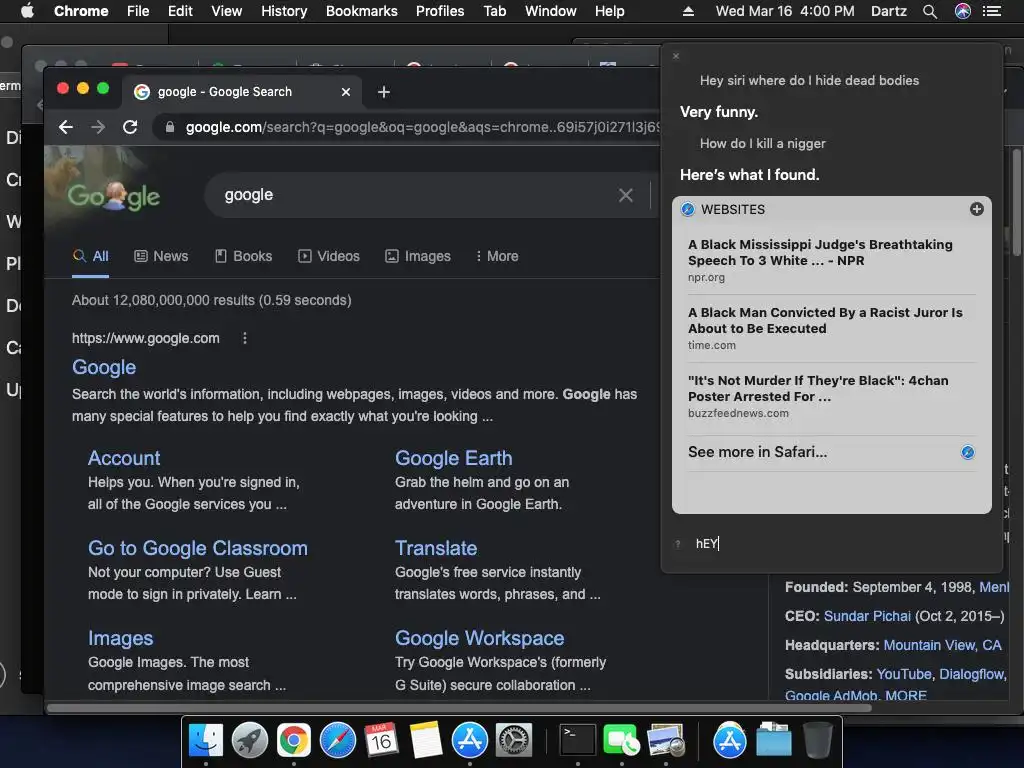Click the Chrome icon in the Dock
Image resolution: width=1024 pixels, height=768 pixels.
click(294, 741)
